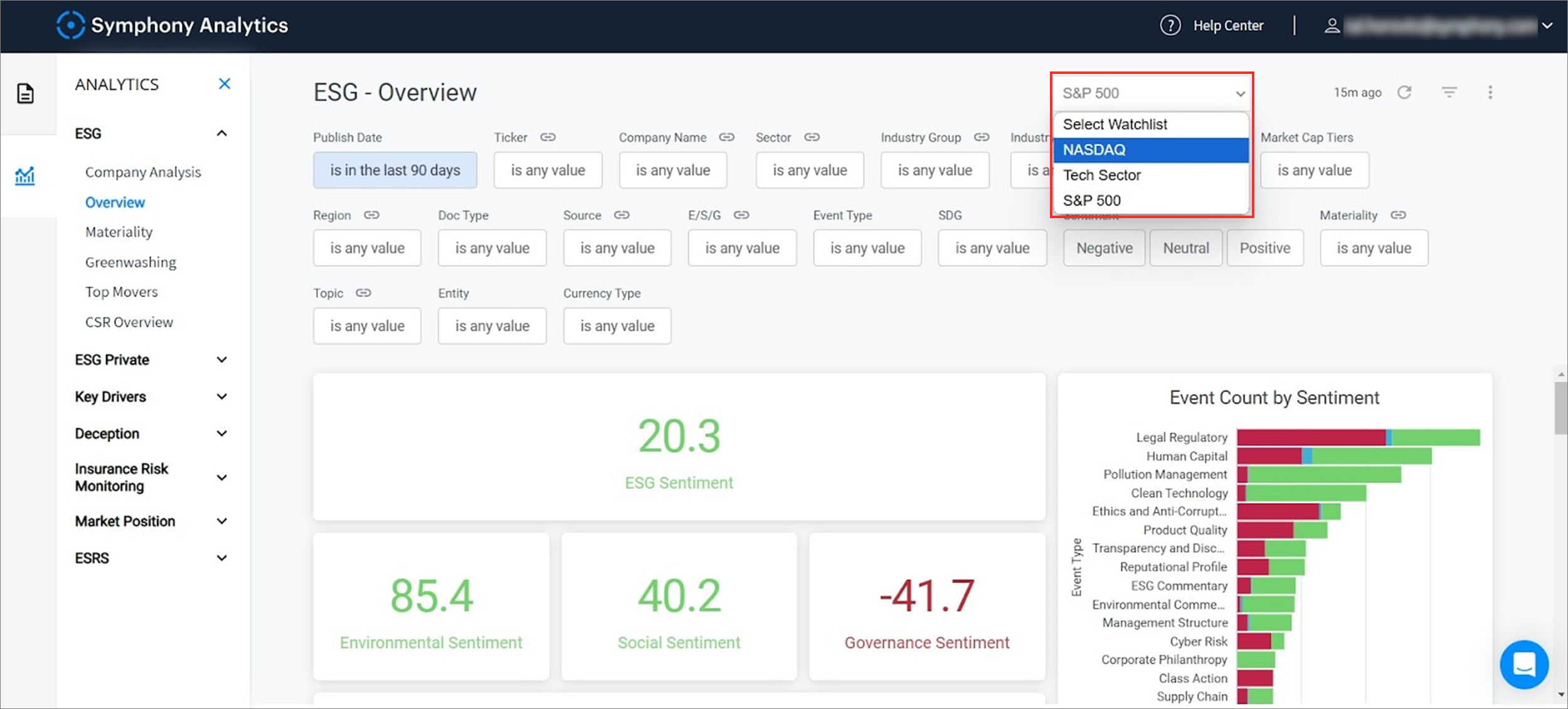Click the ESG Sentiment 20.3 tile

679,447
